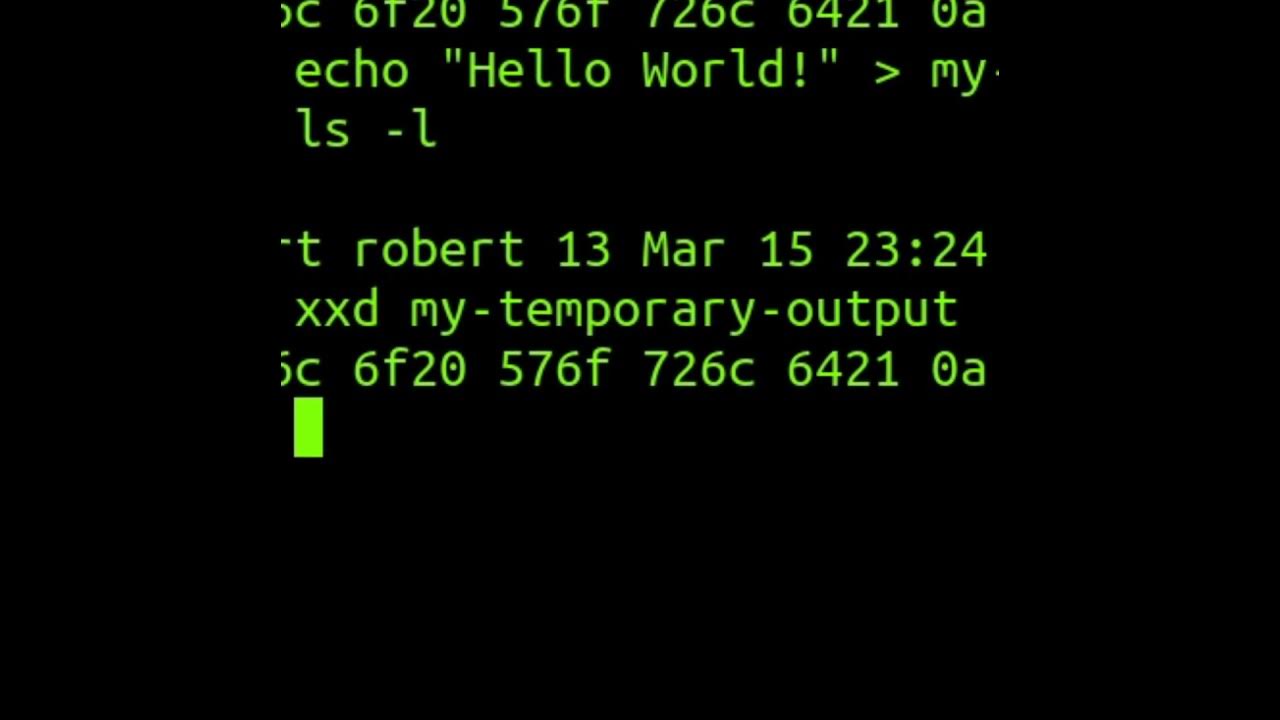Select the file size "13" in the listing

click(583, 250)
